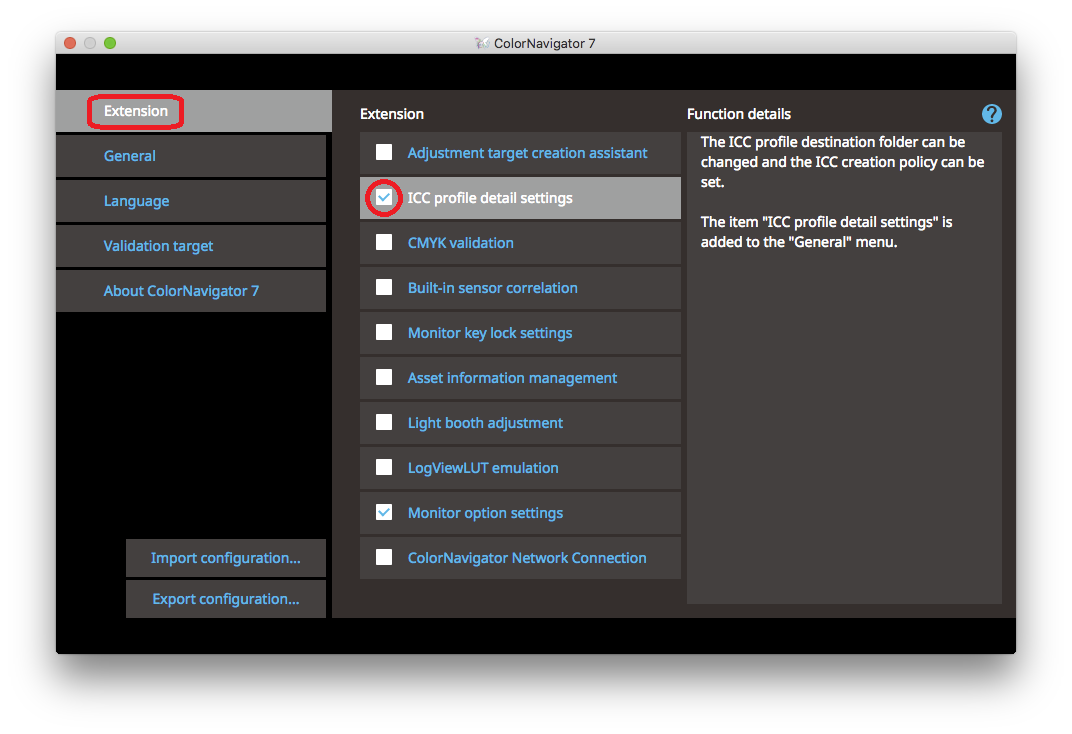Image resolution: width=1072 pixels, height=734 pixels.
Task: Select the CMYK validation label
Action: coord(461,243)
